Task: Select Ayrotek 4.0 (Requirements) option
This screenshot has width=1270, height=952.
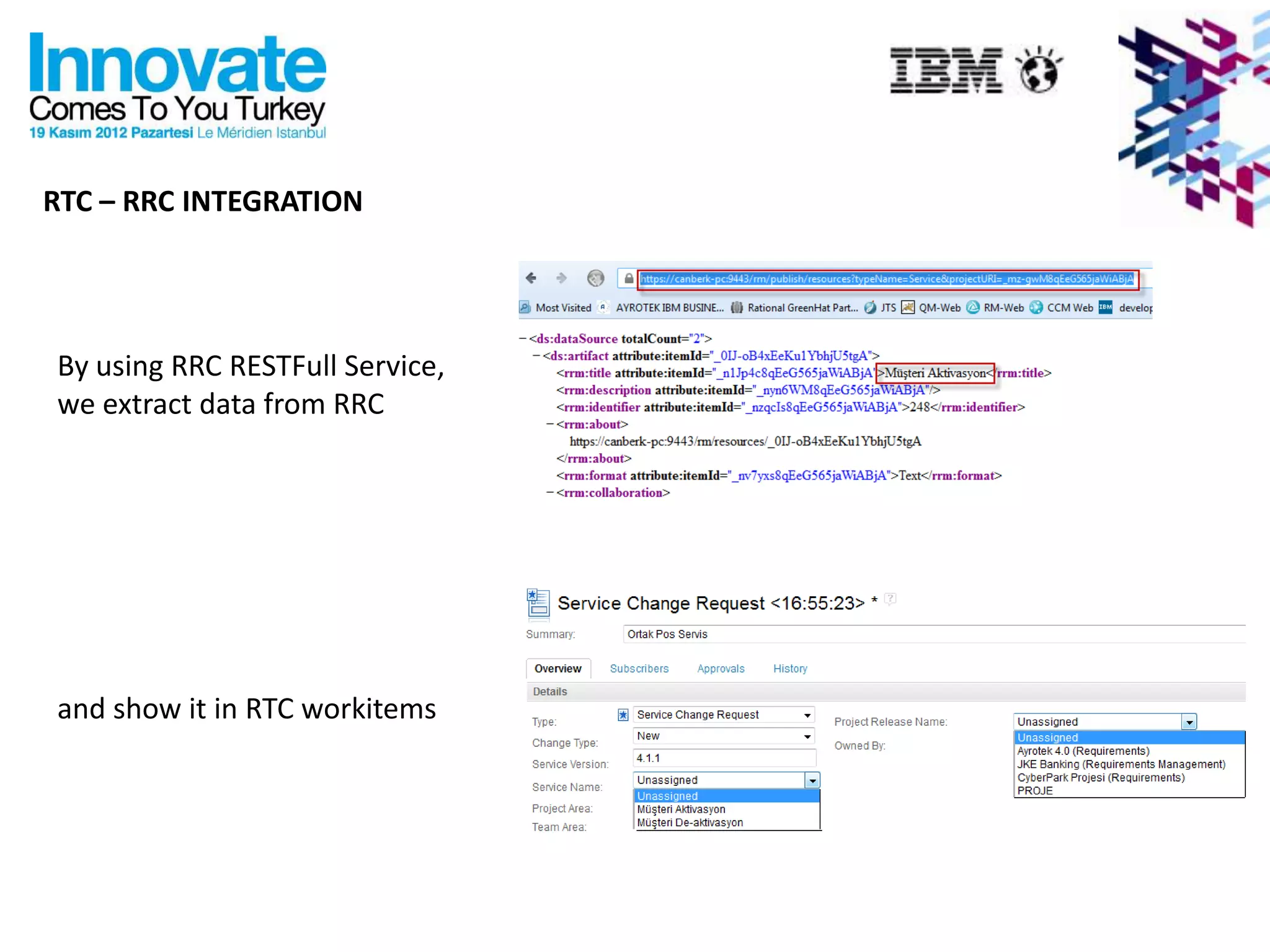Action: [1129, 751]
